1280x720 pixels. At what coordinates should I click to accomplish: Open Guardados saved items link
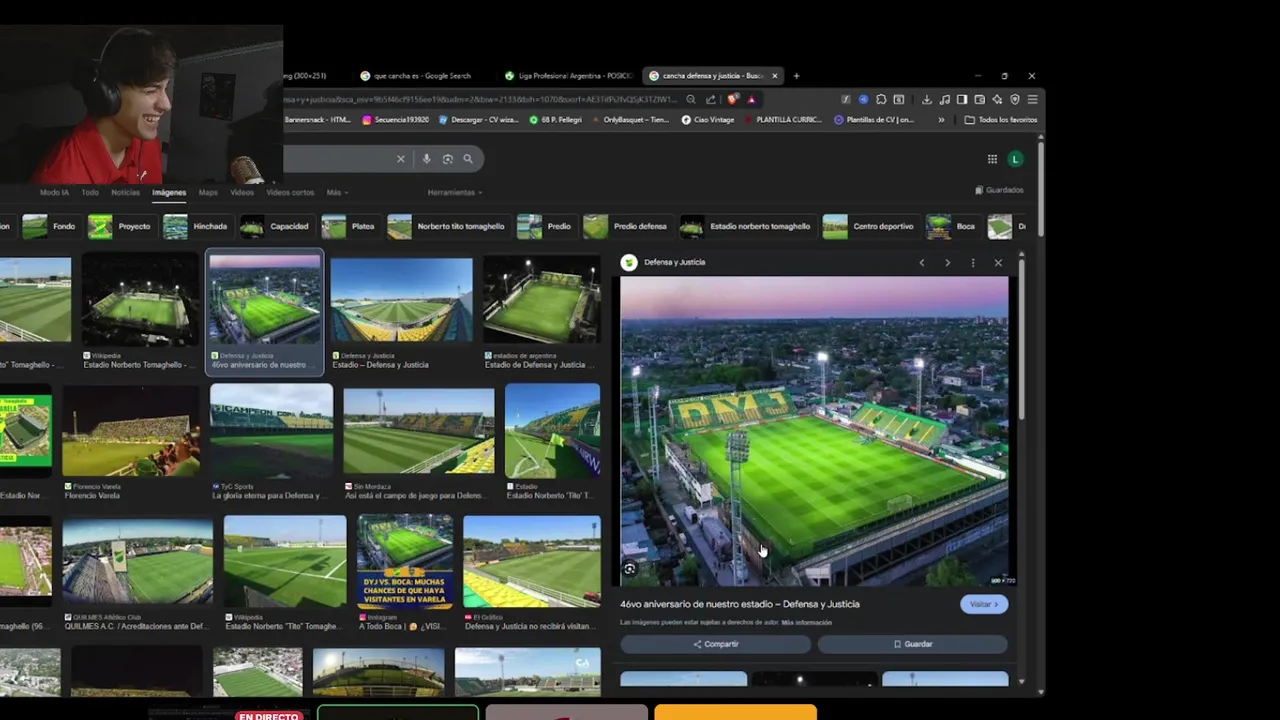(x=999, y=190)
